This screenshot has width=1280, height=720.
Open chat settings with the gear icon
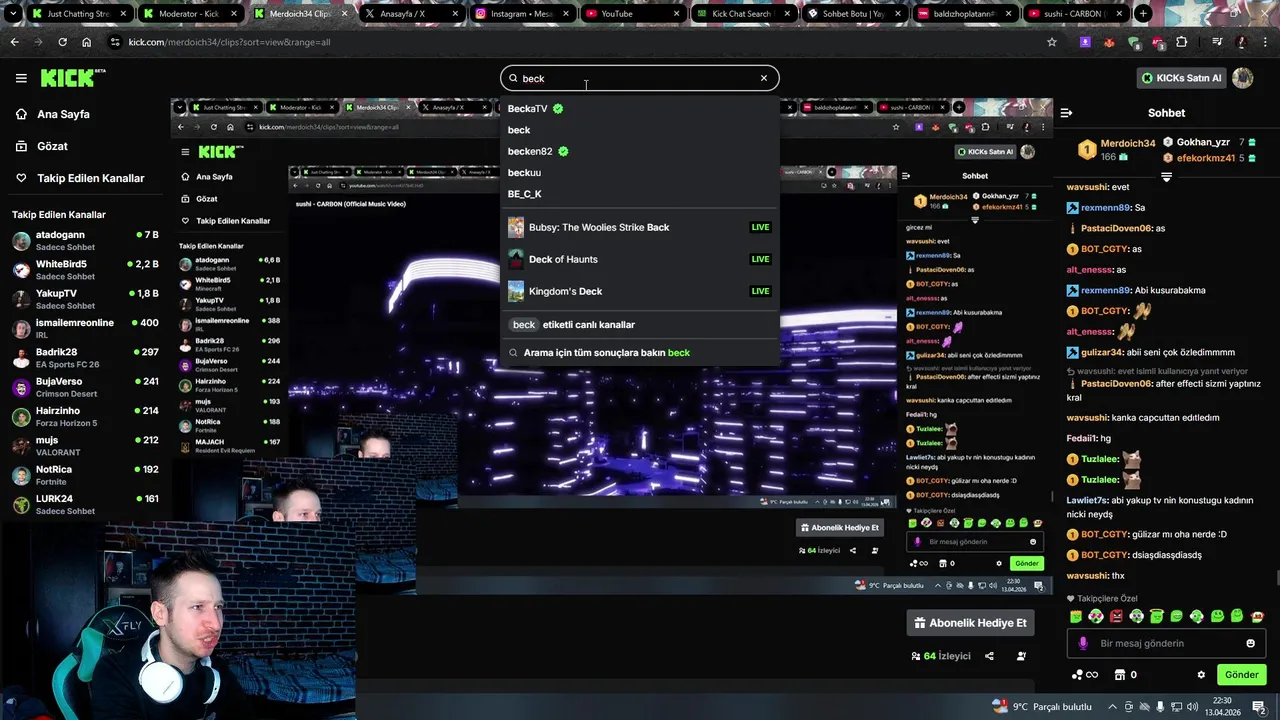(x=1201, y=675)
